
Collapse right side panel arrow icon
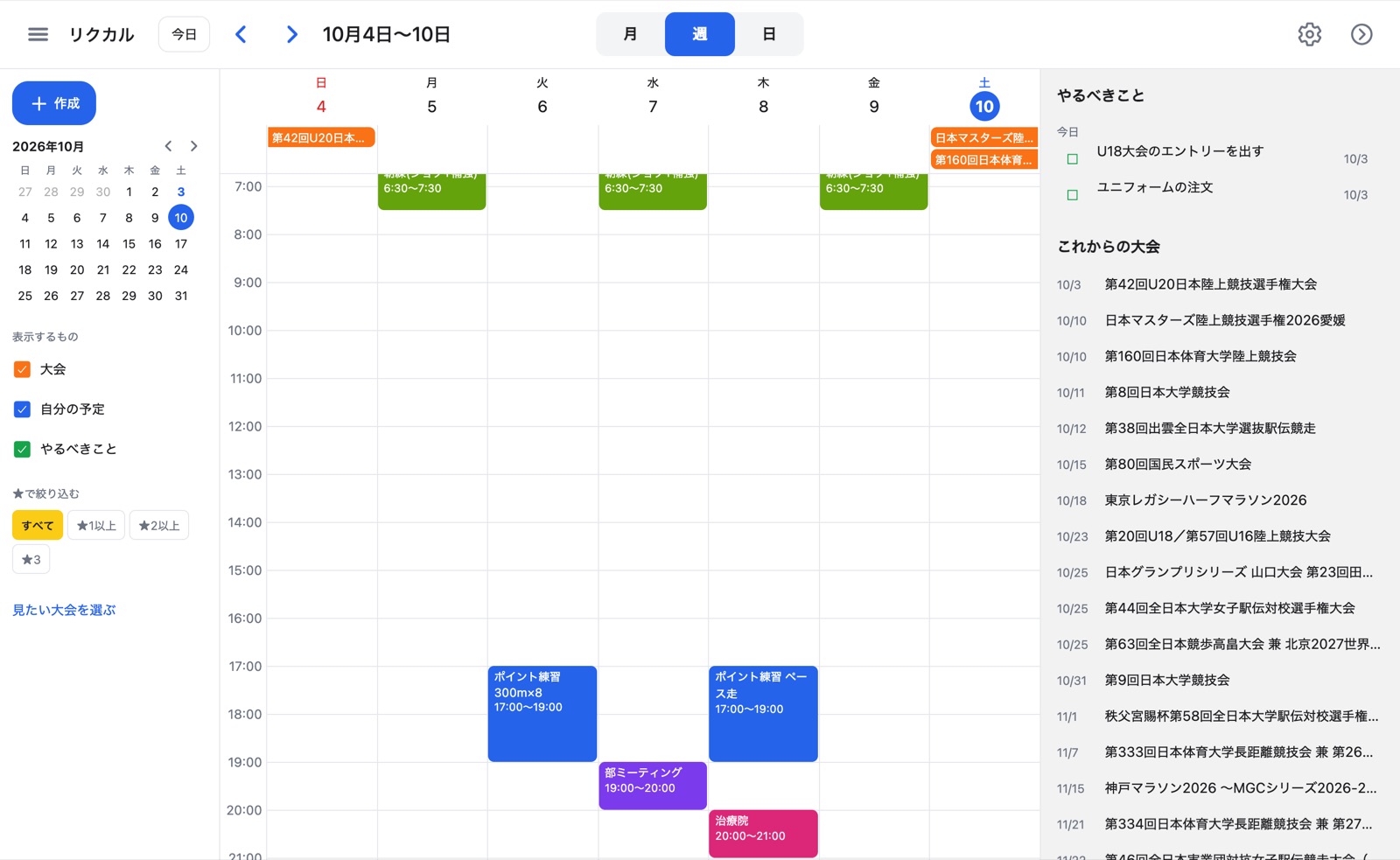[1361, 34]
